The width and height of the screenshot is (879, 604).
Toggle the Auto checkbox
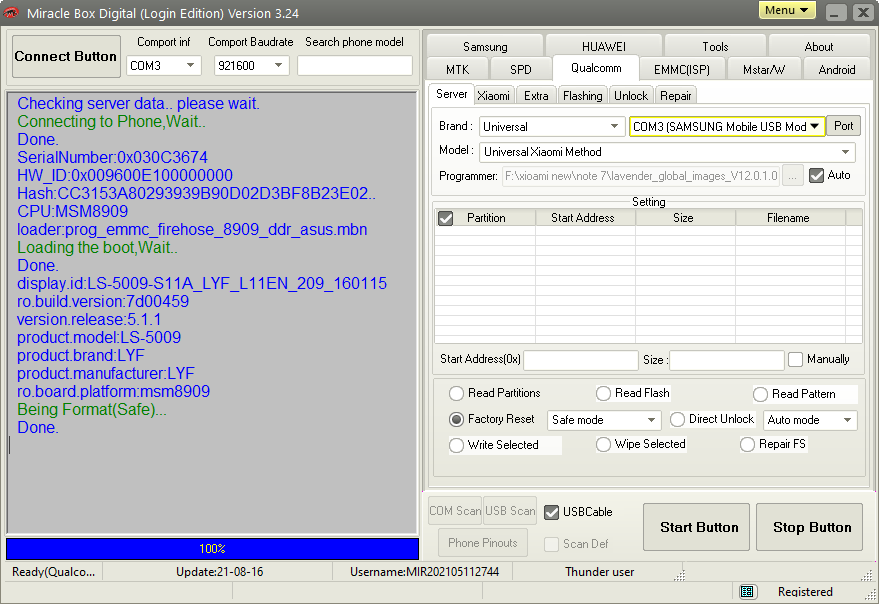(817, 176)
